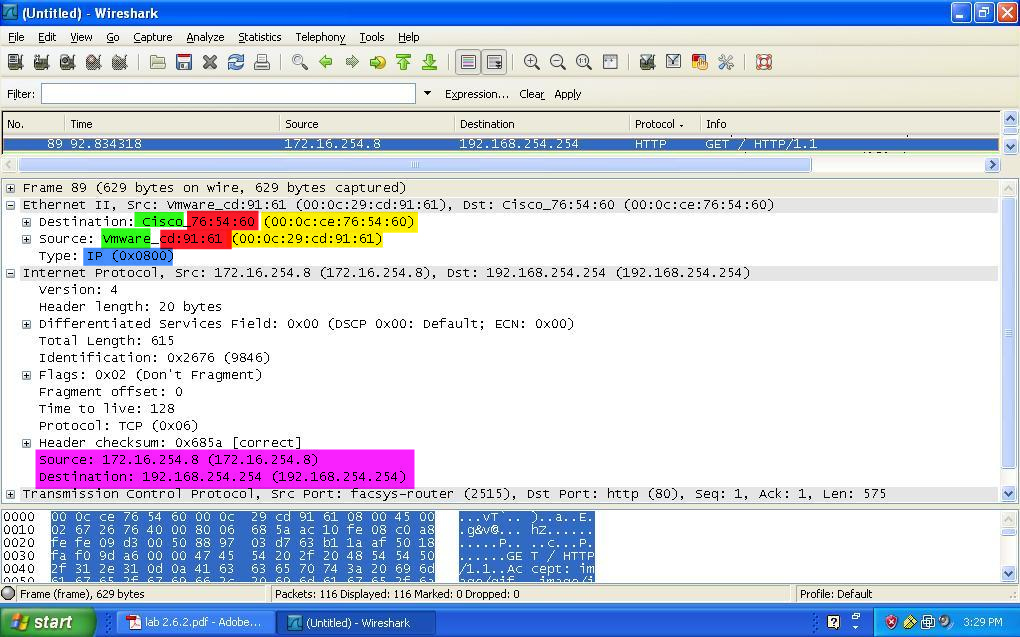This screenshot has width=1020, height=637.
Task: Select the Time to live: 128 line
Action: click(x=107, y=409)
